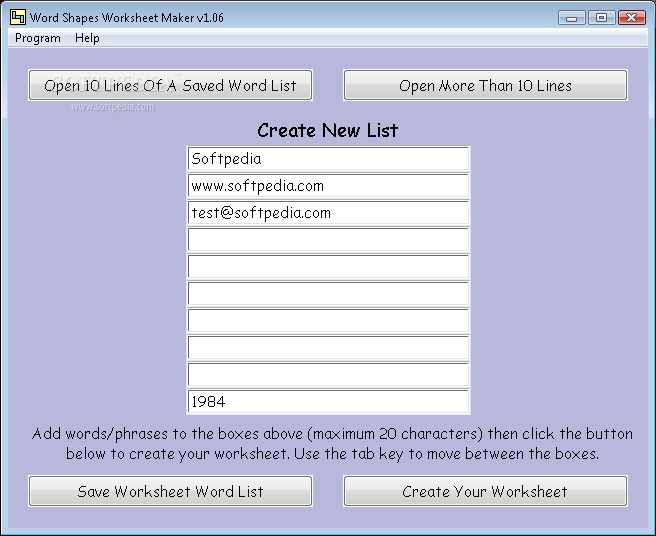Click the input box containing Softpedia
The width and height of the screenshot is (656, 536).
(x=328, y=159)
